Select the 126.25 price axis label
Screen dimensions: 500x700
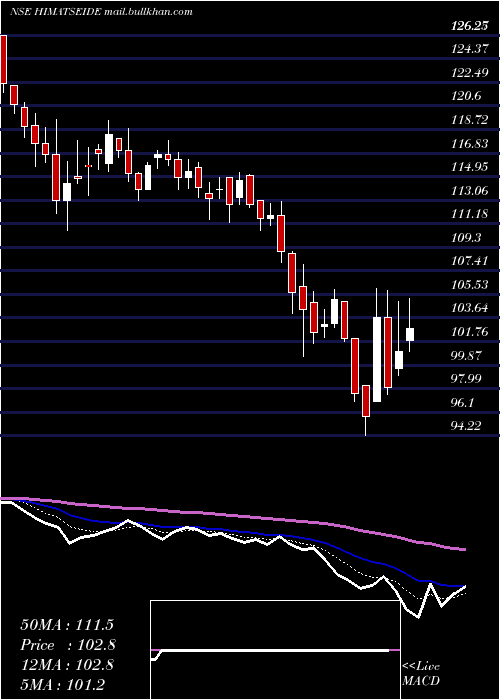469,26
